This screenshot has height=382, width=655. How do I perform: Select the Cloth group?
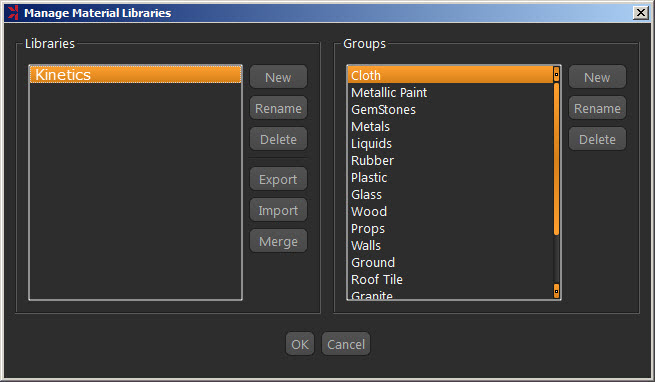tap(450, 75)
